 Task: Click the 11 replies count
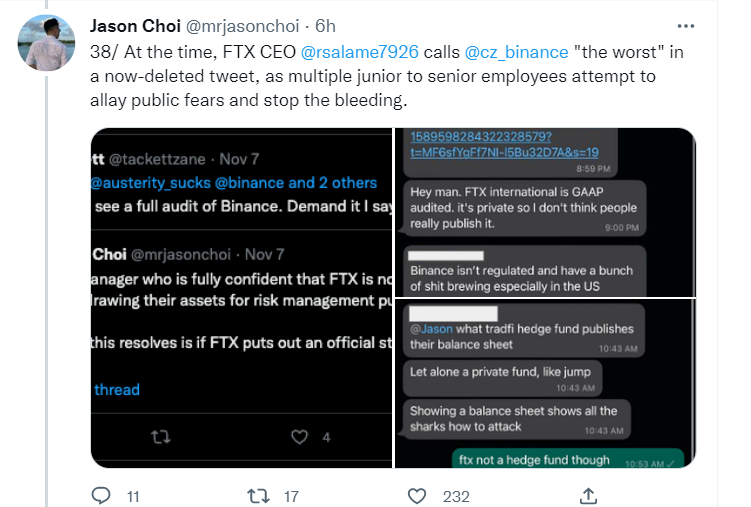pyautogui.click(x=131, y=495)
